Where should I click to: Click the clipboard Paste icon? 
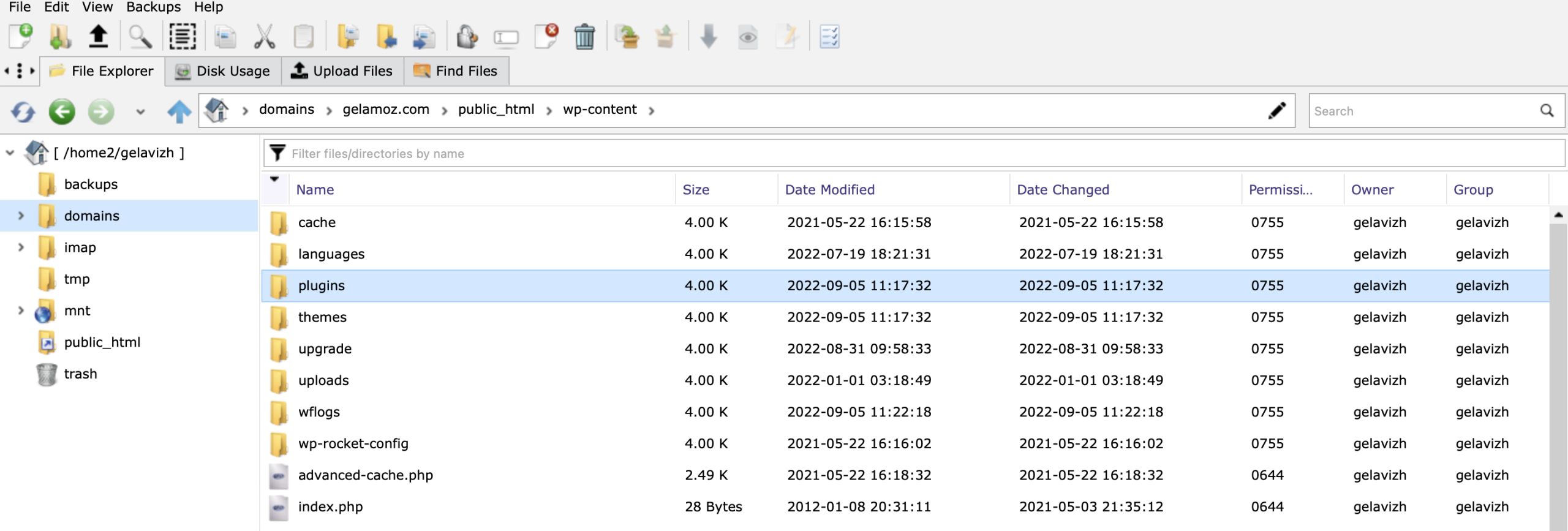303,36
